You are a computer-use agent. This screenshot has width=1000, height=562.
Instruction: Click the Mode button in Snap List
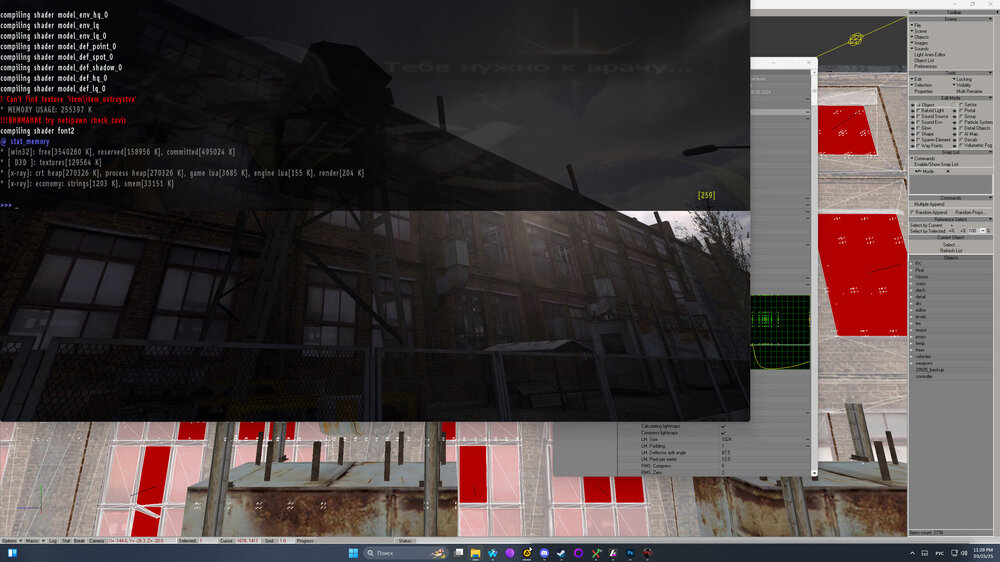pos(925,171)
